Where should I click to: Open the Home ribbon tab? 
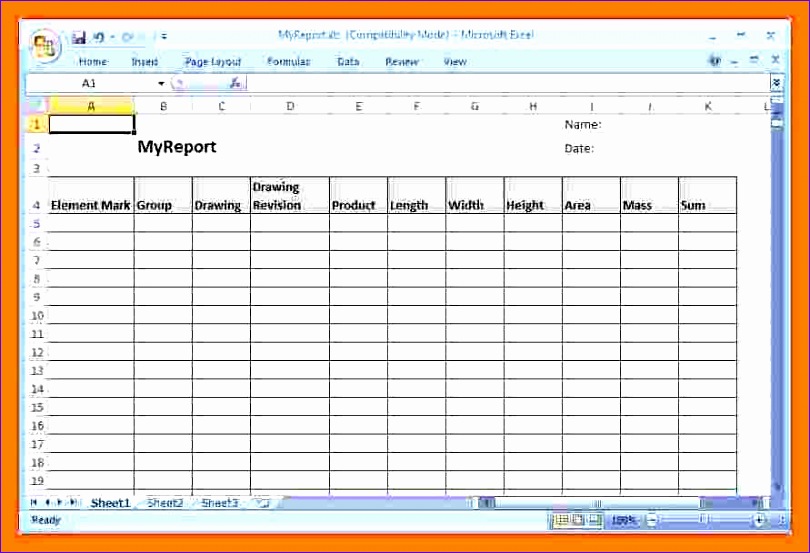[93, 62]
